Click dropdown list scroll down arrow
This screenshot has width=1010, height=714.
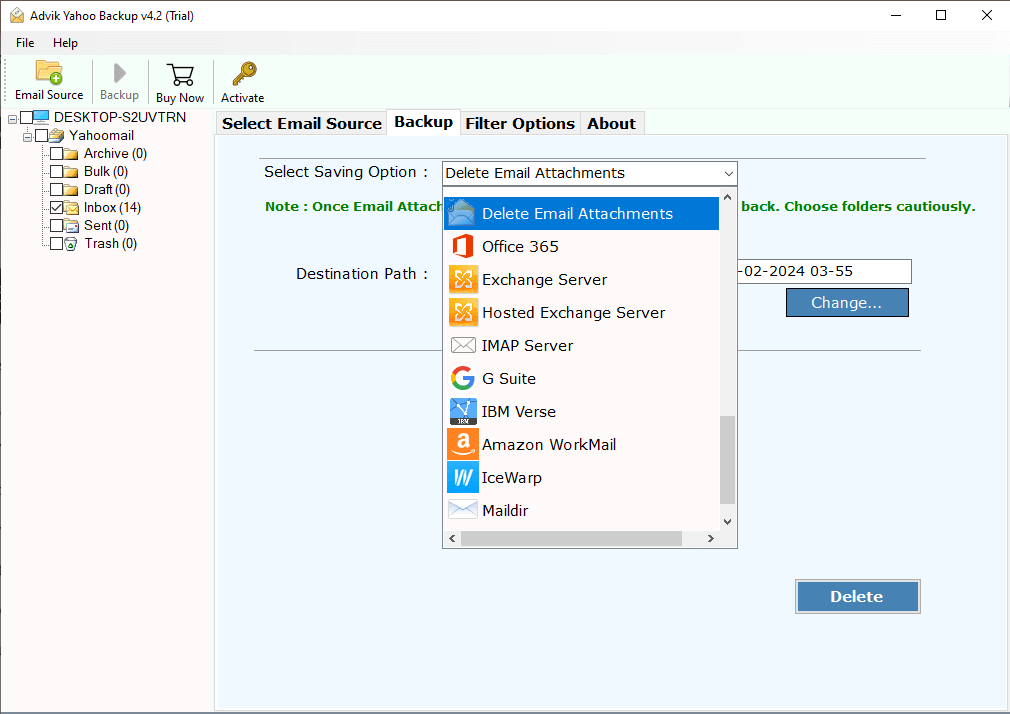click(727, 521)
